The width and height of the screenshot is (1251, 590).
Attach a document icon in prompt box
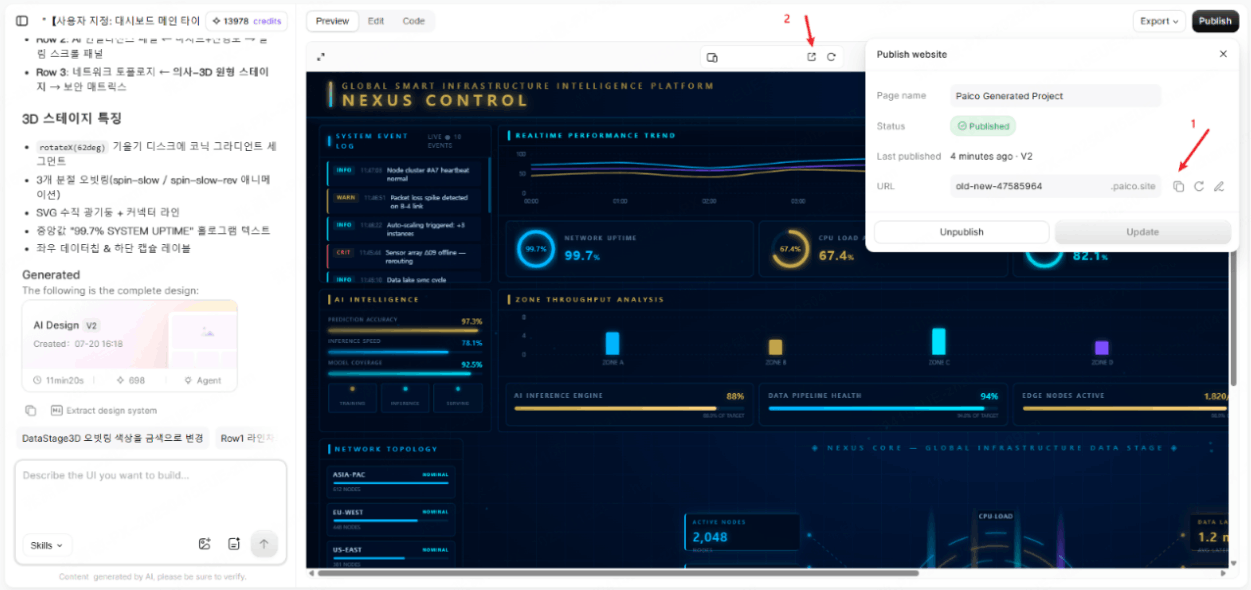(x=234, y=544)
